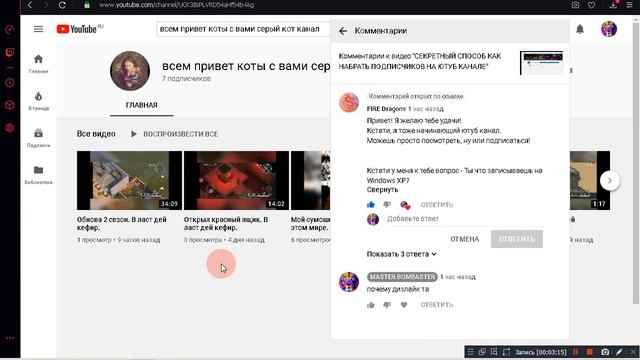The image size is (640, 360).
Task: Open MASTER BOMBASTER commenter avatar
Action: (349, 282)
